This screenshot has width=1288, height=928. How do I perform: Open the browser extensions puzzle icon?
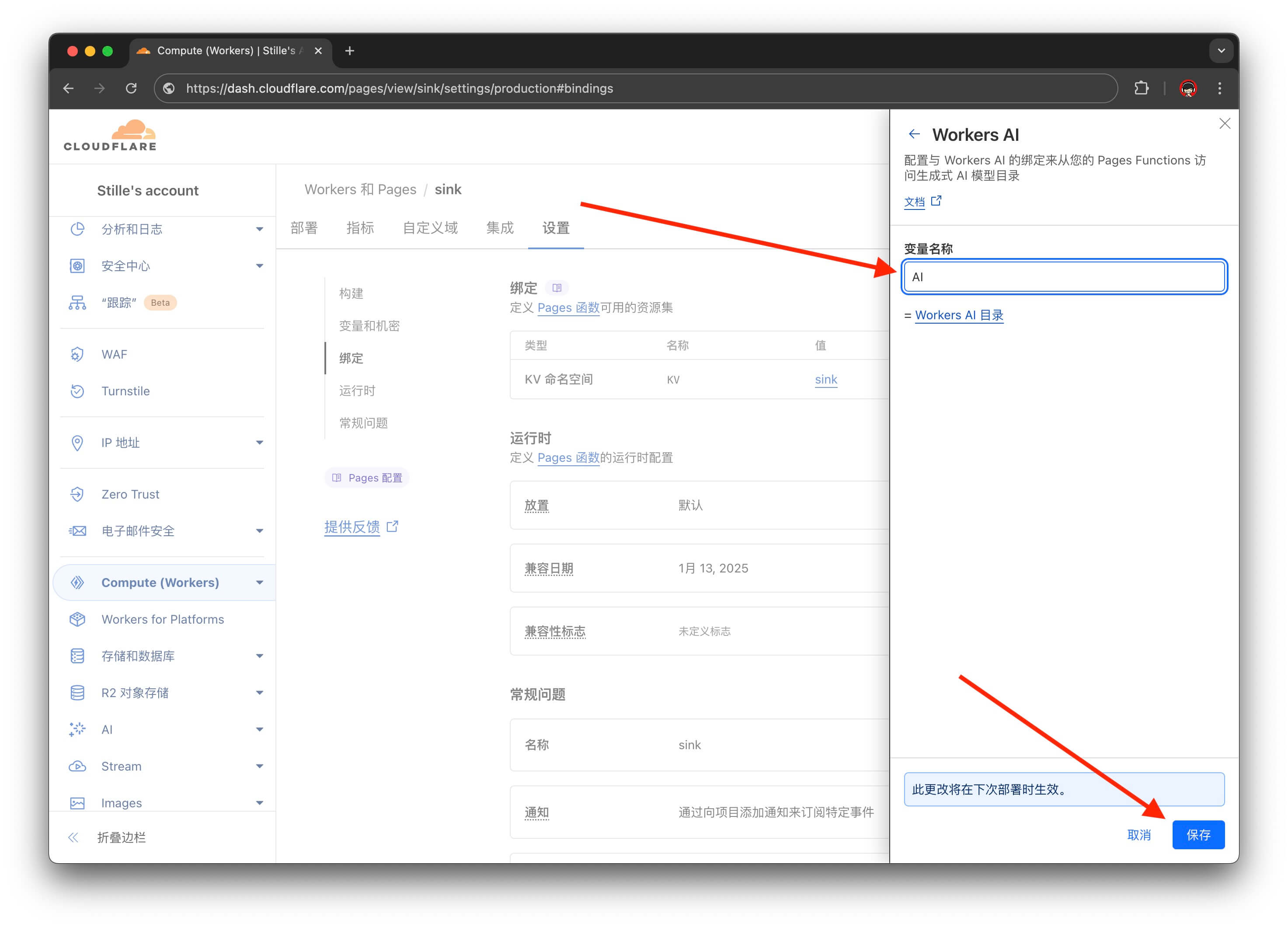pyautogui.click(x=1142, y=89)
